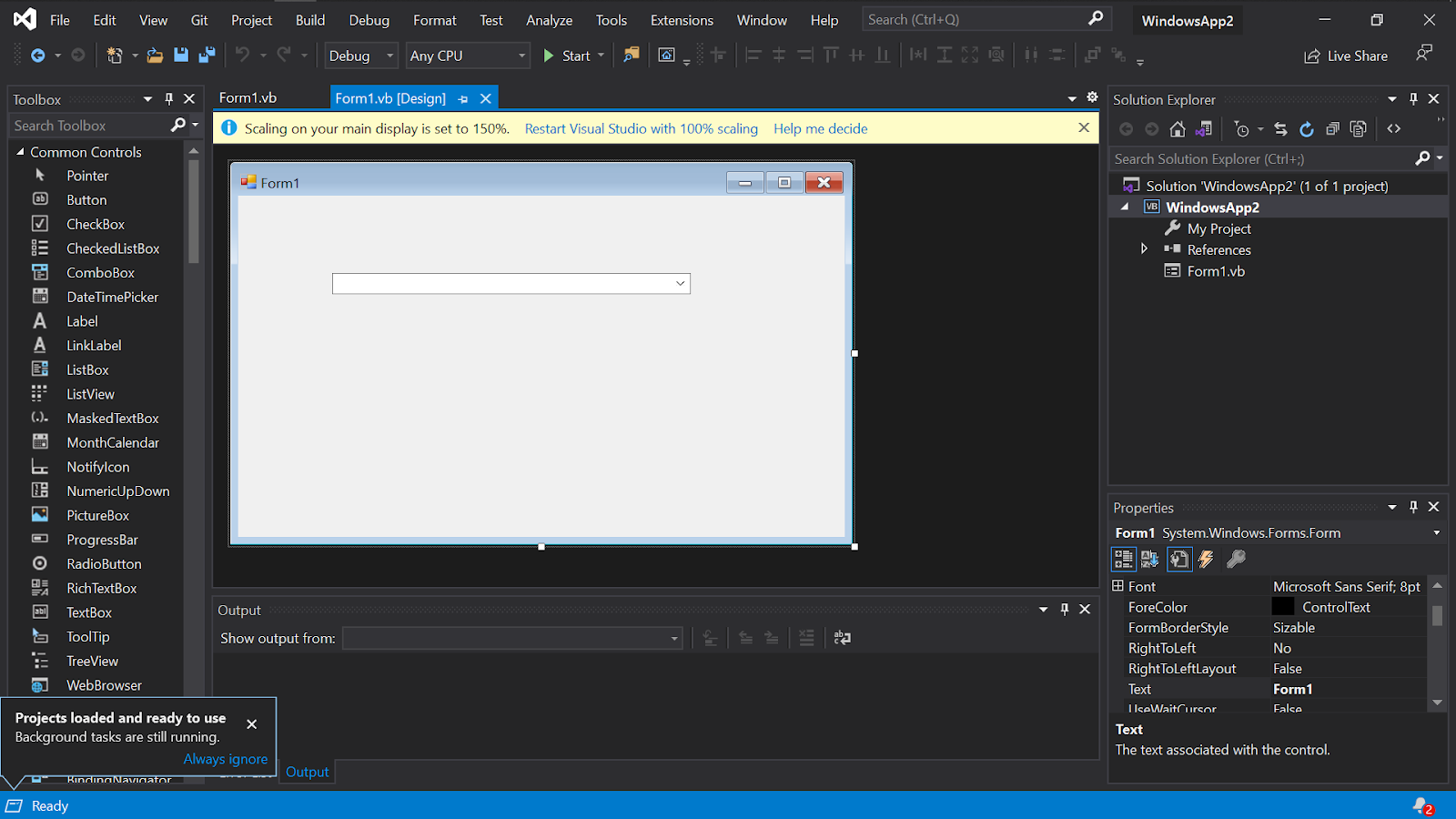Expand the References node in Solution Explorer
Screen dimensions: 1456x819
pyautogui.click(x=1144, y=249)
